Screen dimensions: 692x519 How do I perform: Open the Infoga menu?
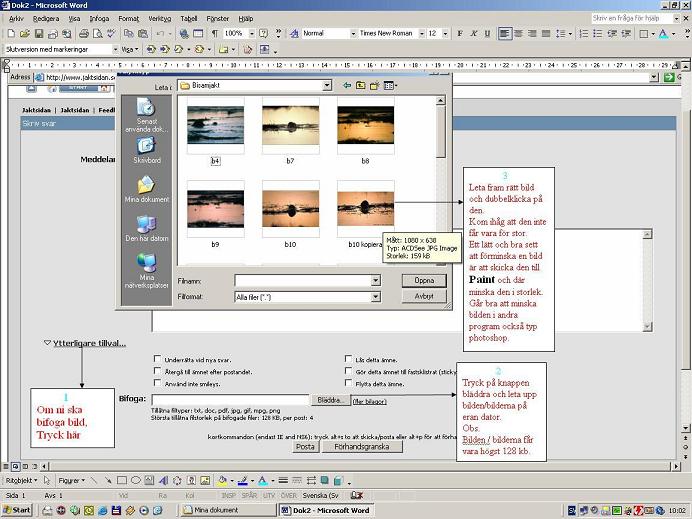(x=99, y=18)
